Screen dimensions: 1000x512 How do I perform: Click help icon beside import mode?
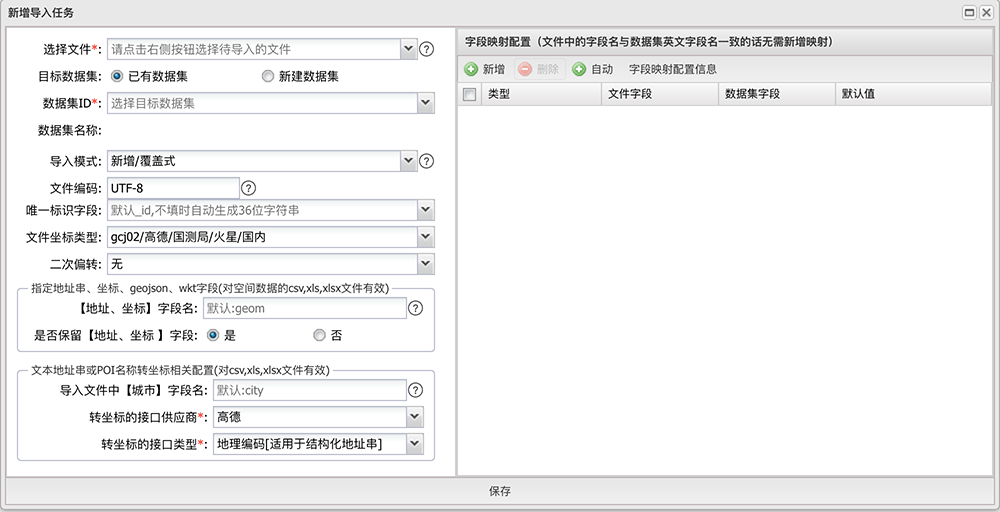click(426, 161)
